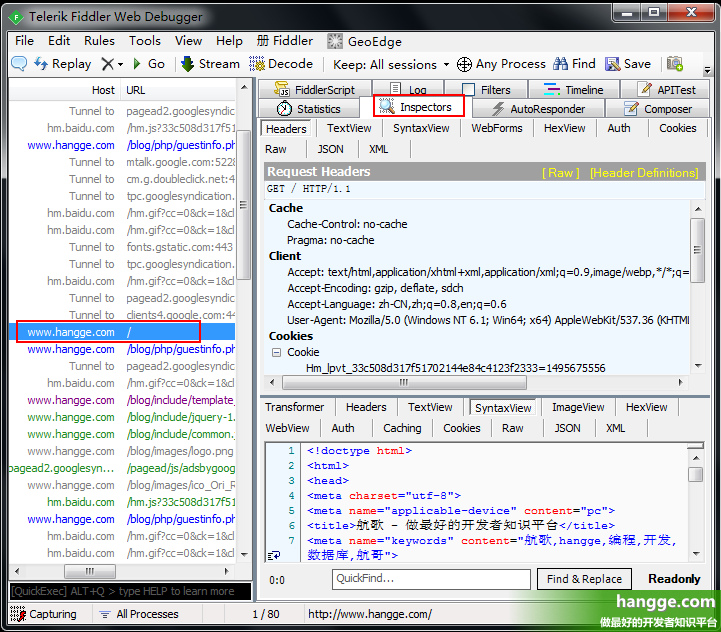Open the Remove sessions dropdown arrow

pos(120,64)
